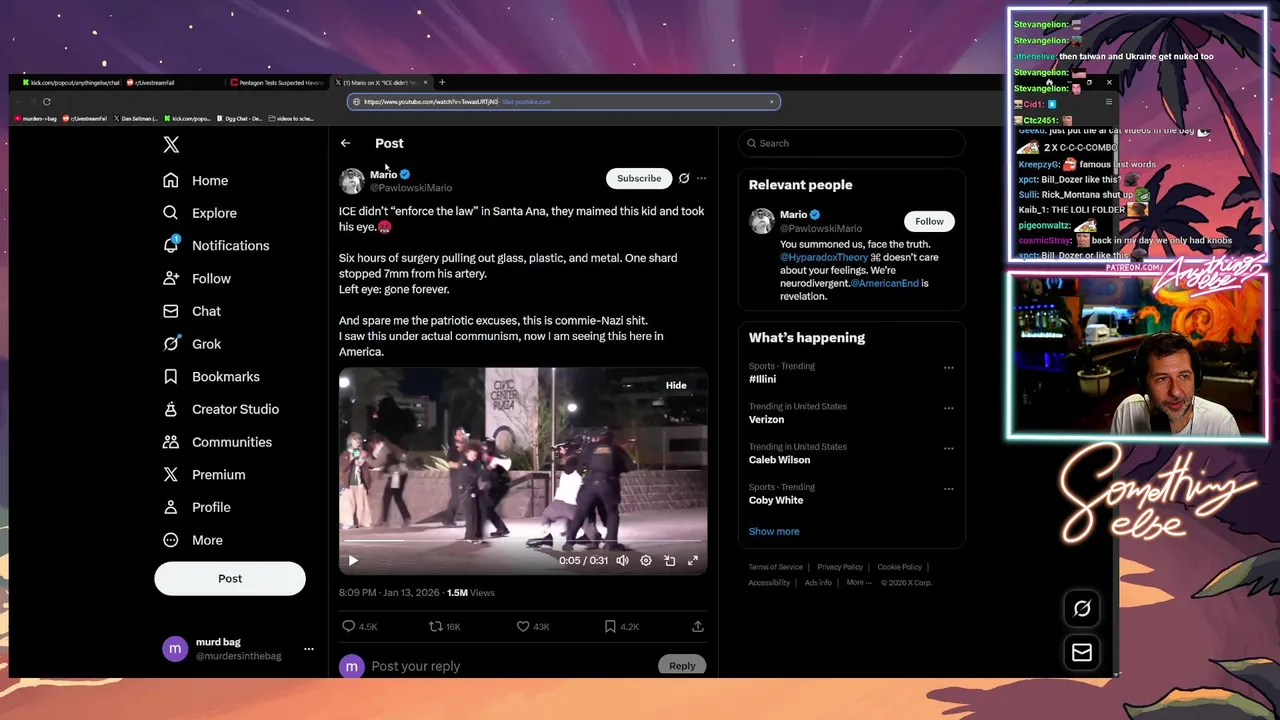Open the floating messages envelope button
The height and width of the screenshot is (720, 1280).
(1081, 652)
